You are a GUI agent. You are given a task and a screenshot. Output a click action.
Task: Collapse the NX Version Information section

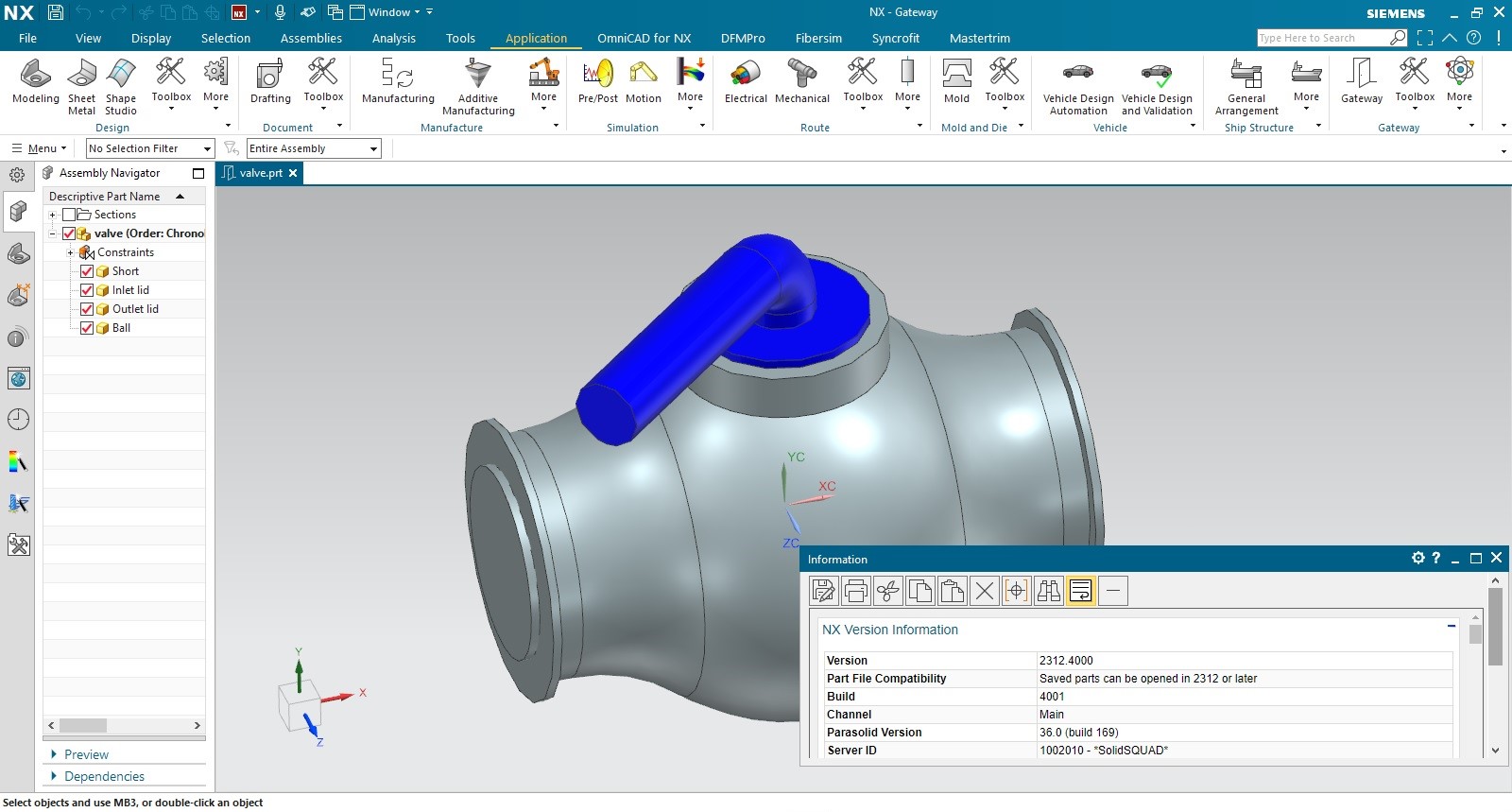[1451, 626]
